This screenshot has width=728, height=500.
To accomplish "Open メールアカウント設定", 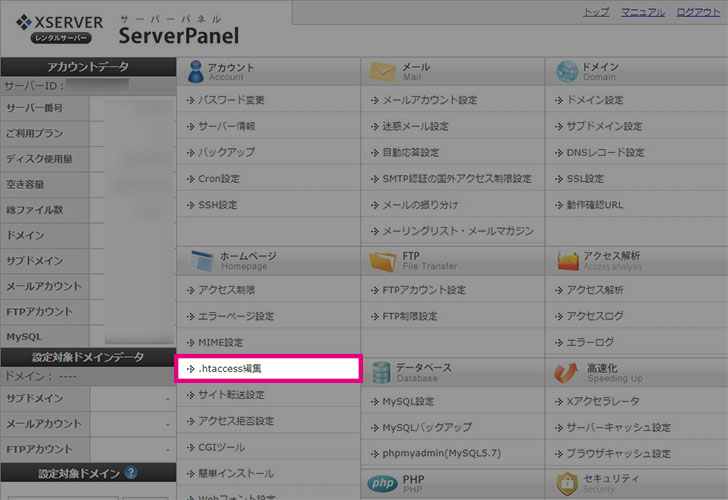I will pos(429,100).
